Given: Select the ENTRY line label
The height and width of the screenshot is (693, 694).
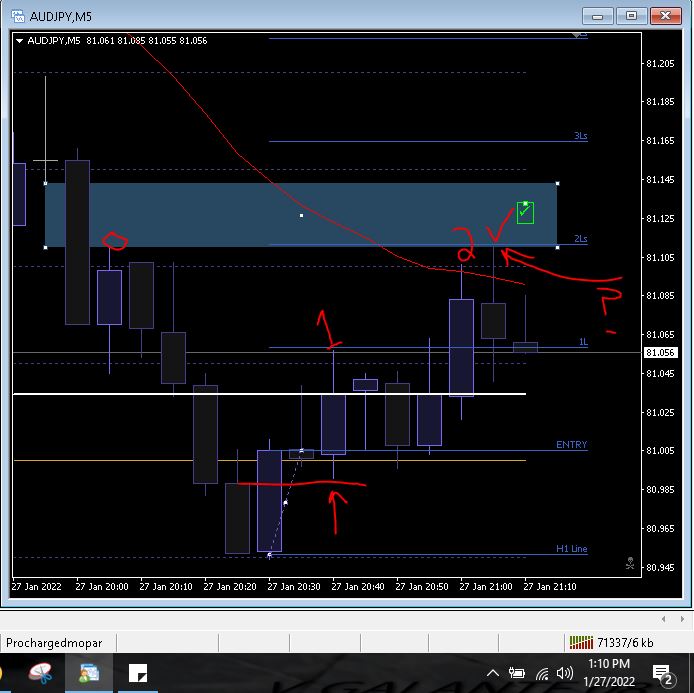Looking at the screenshot, I should pos(571,445).
